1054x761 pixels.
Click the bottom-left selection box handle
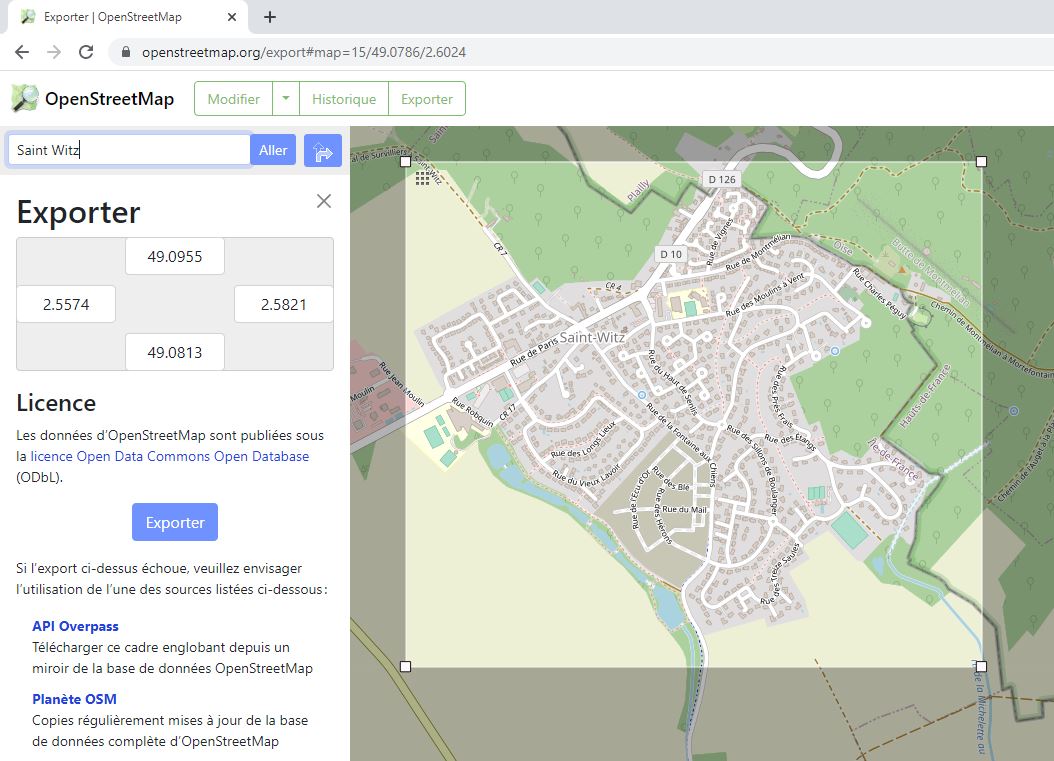405,666
